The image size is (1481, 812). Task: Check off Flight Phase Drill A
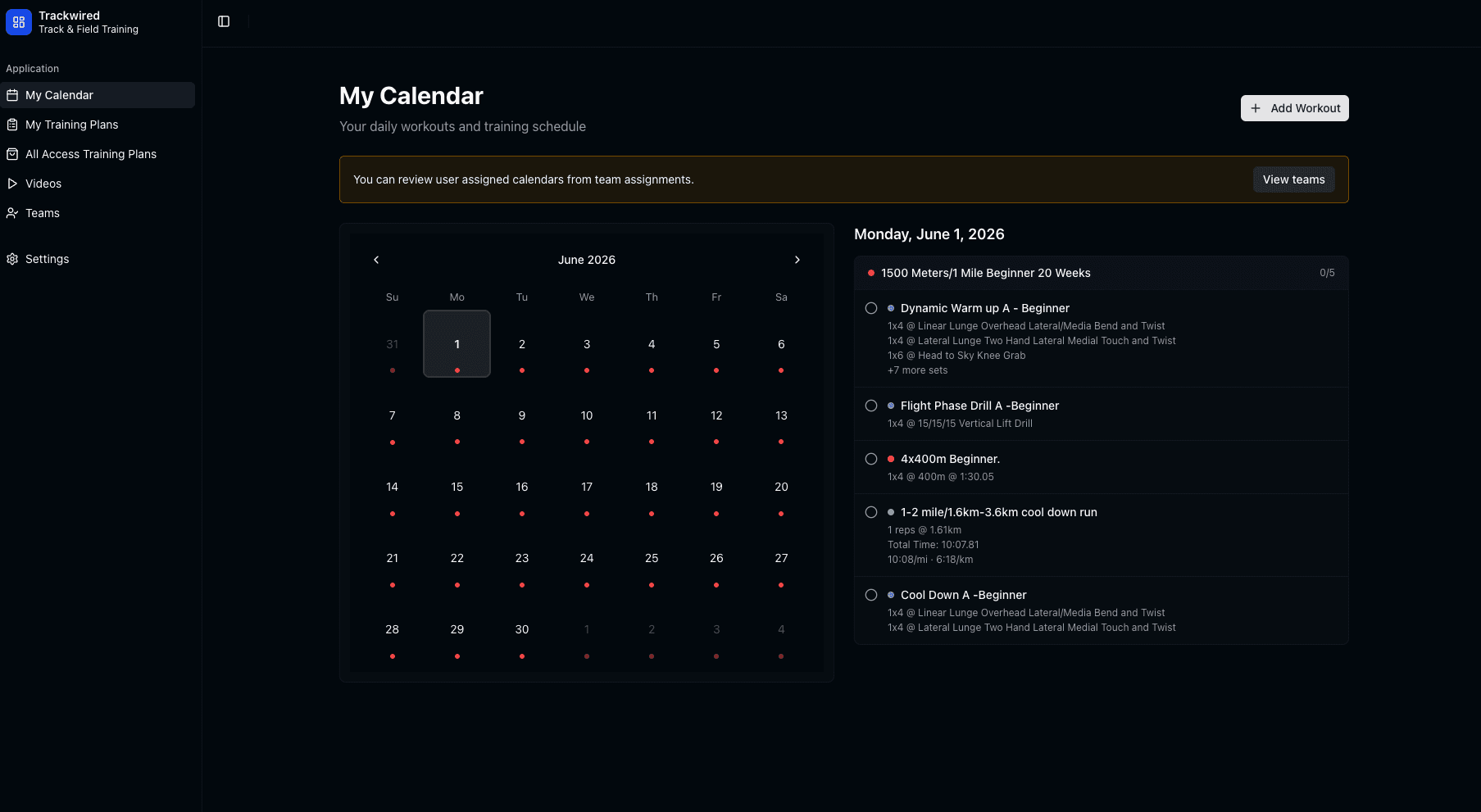click(871, 405)
